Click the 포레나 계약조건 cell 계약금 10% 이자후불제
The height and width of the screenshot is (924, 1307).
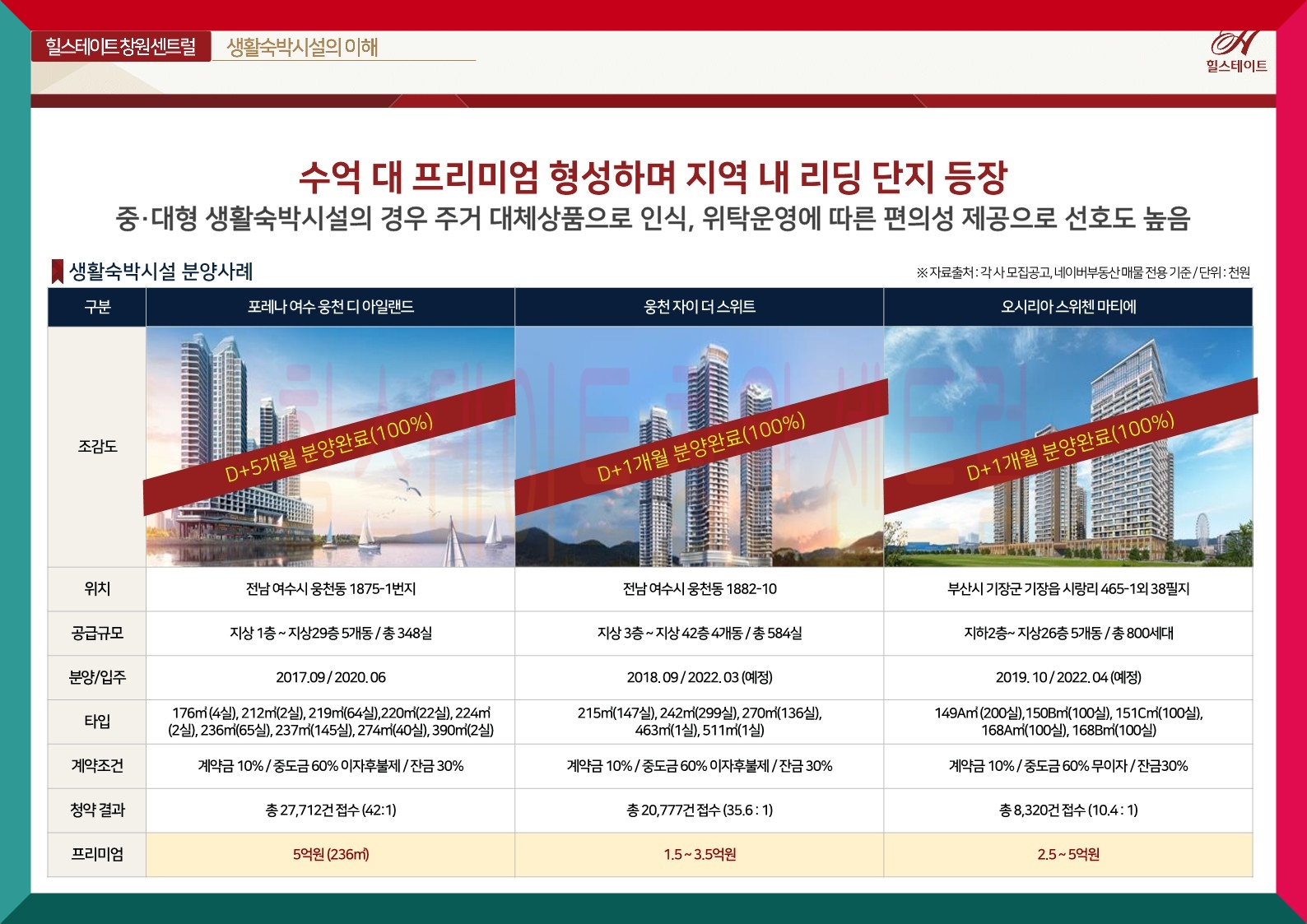[x=330, y=766]
